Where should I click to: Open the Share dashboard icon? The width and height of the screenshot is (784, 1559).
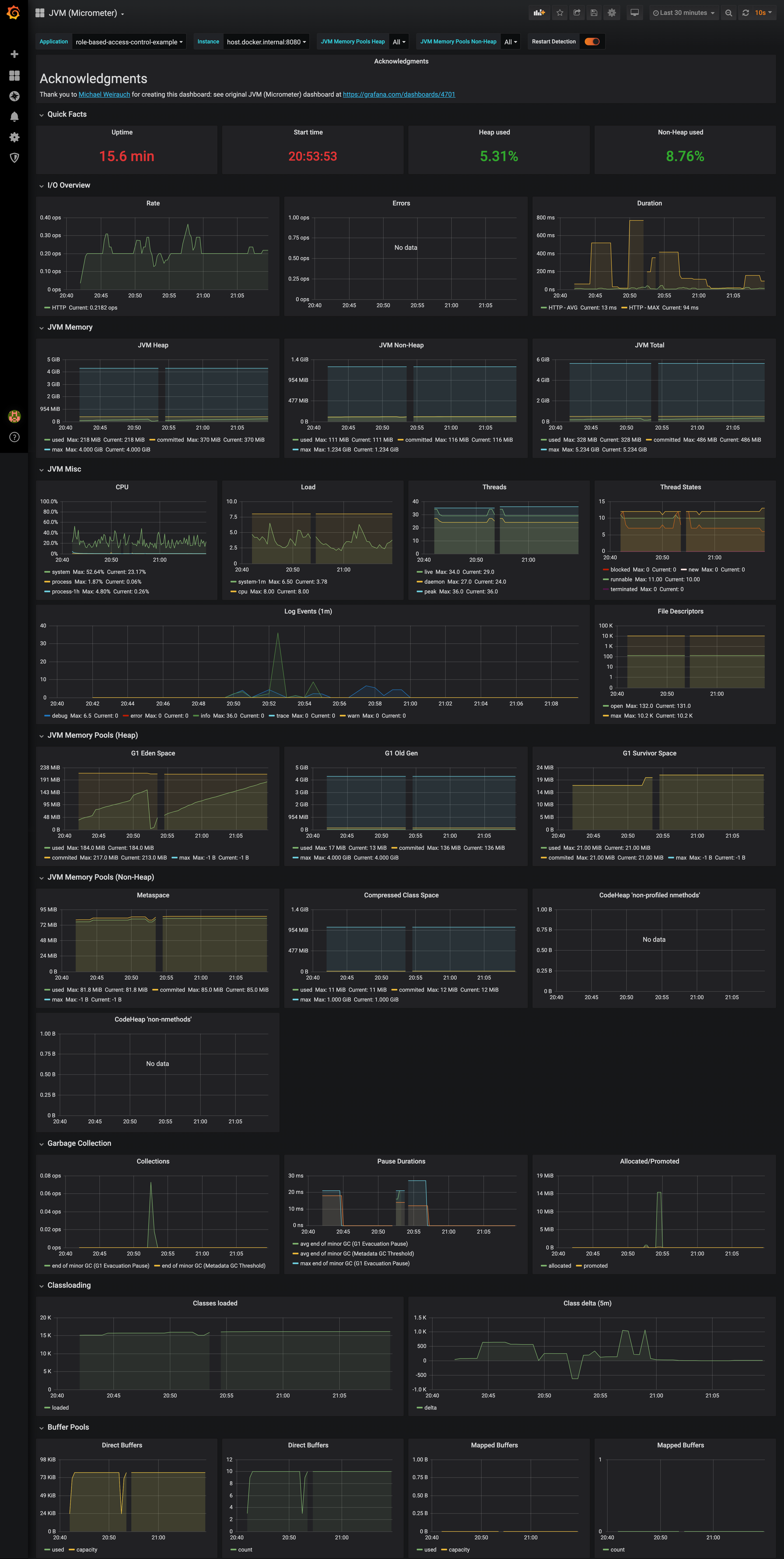(577, 13)
